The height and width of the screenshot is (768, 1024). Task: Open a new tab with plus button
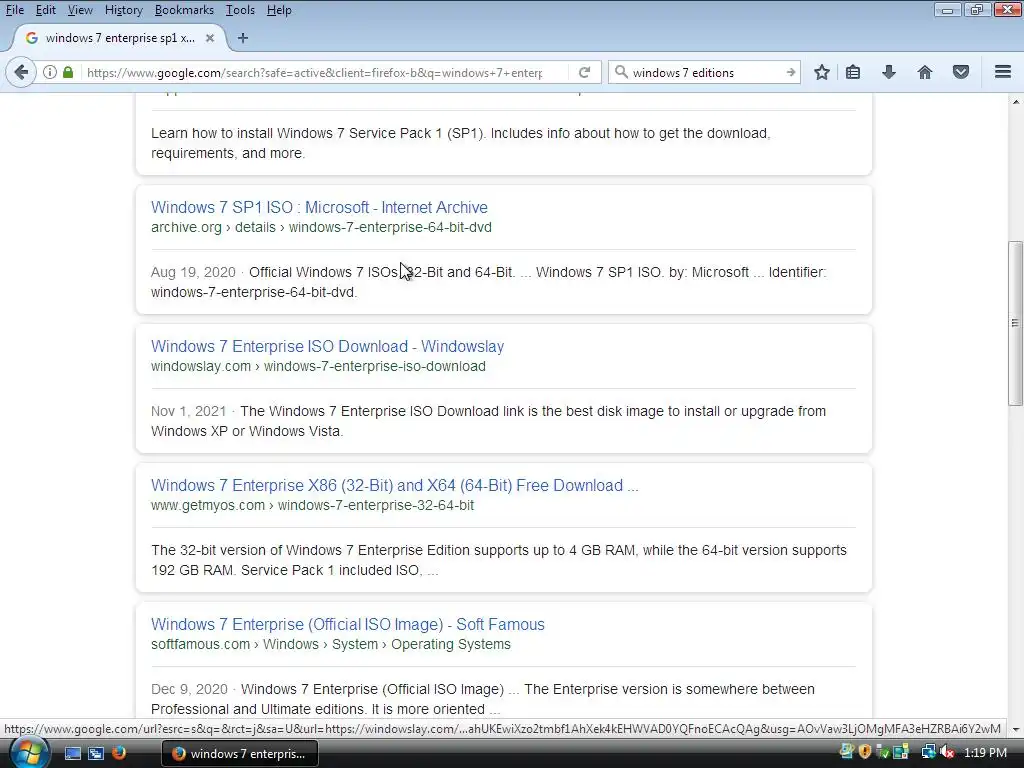point(242,38)
